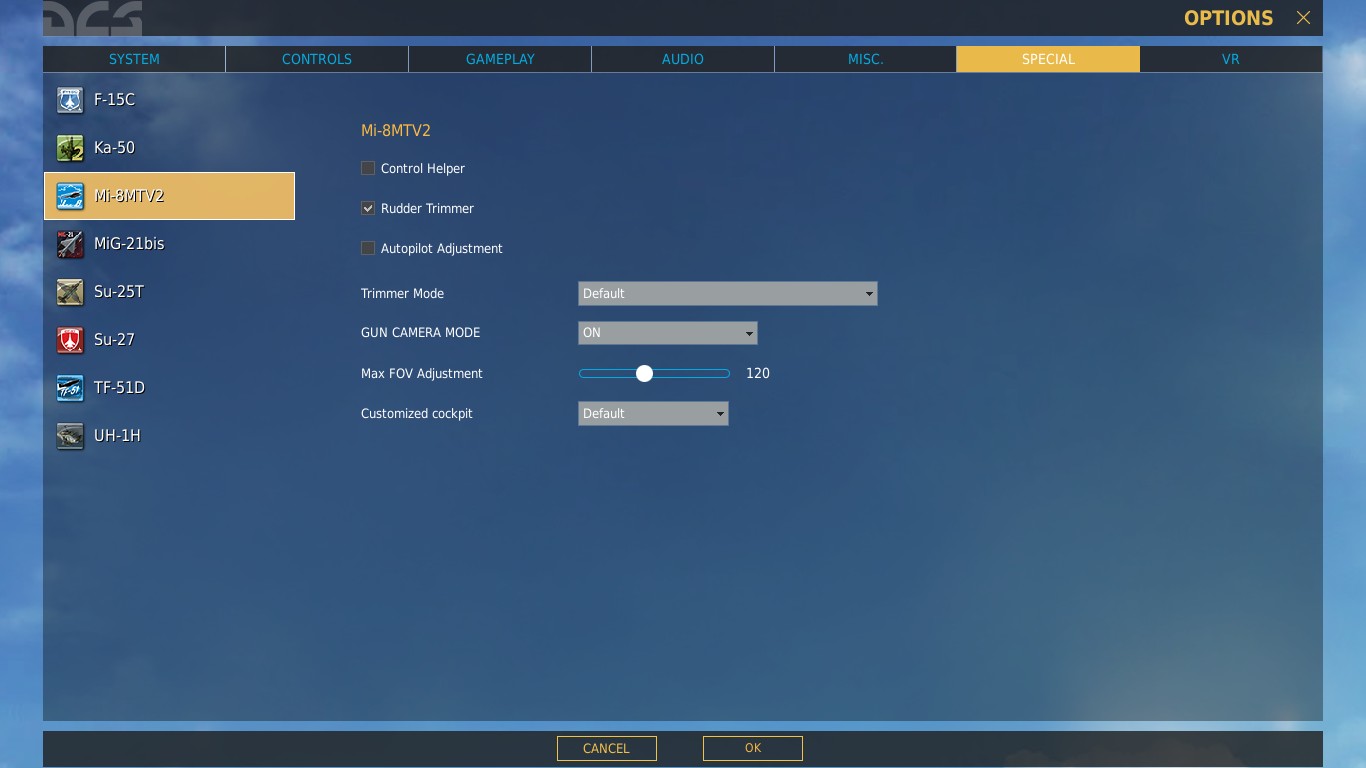The height and width of the screenshot is (768, 1366).
Task: Click the Su-27 red shield icon
Action: coord(70,340)
